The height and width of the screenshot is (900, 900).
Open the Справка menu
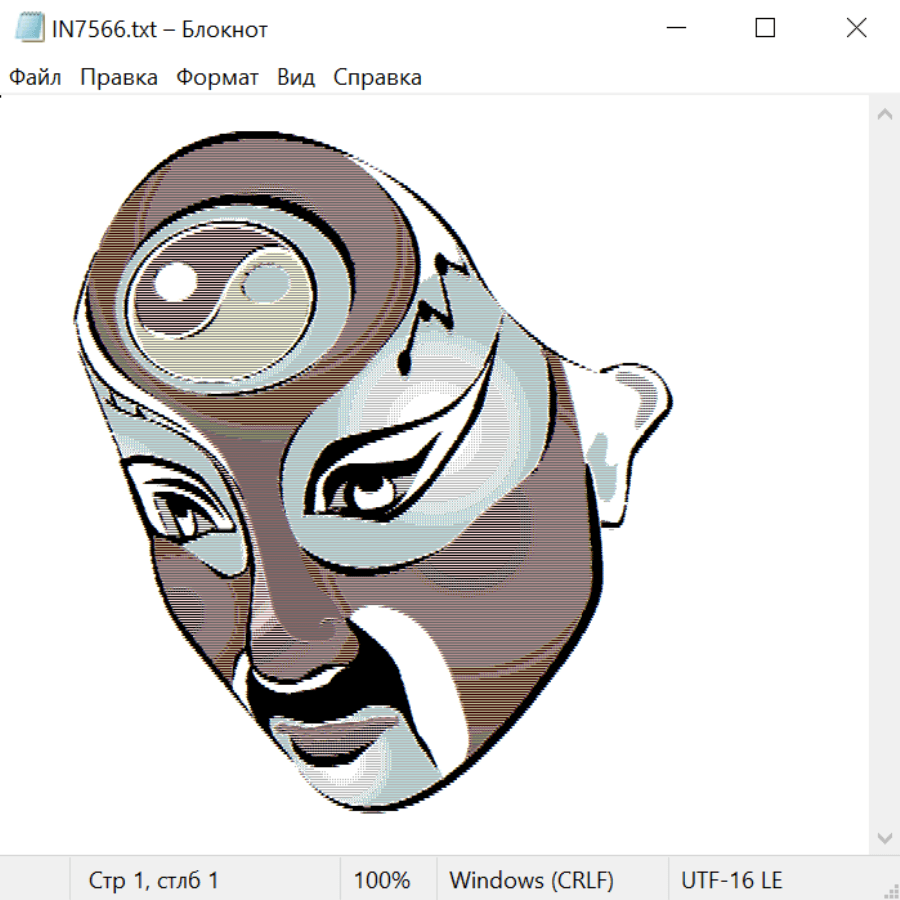(377, 78)
